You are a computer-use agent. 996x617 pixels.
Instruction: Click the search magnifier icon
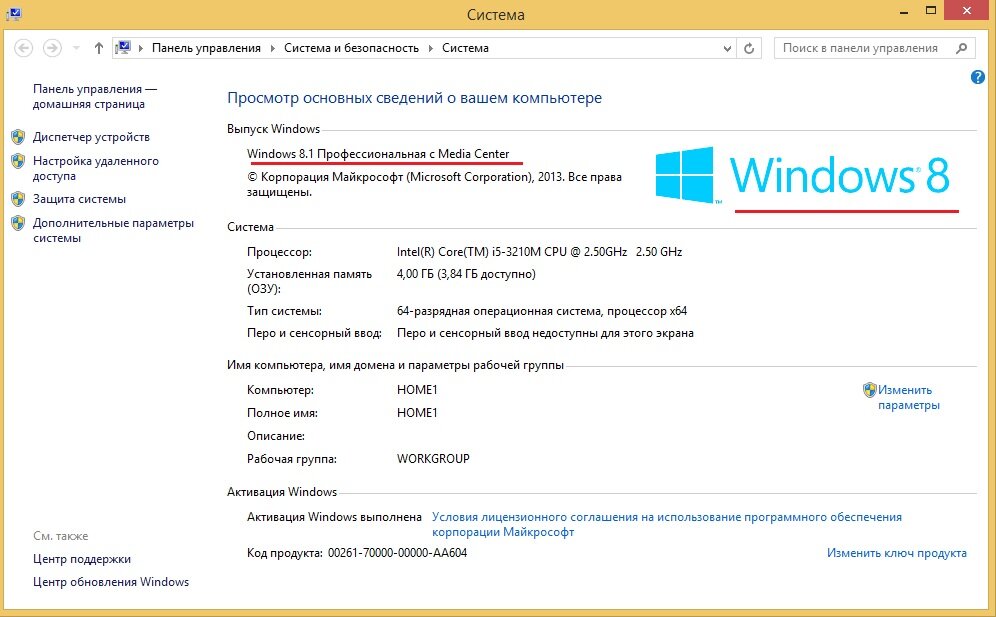[962, 48]
